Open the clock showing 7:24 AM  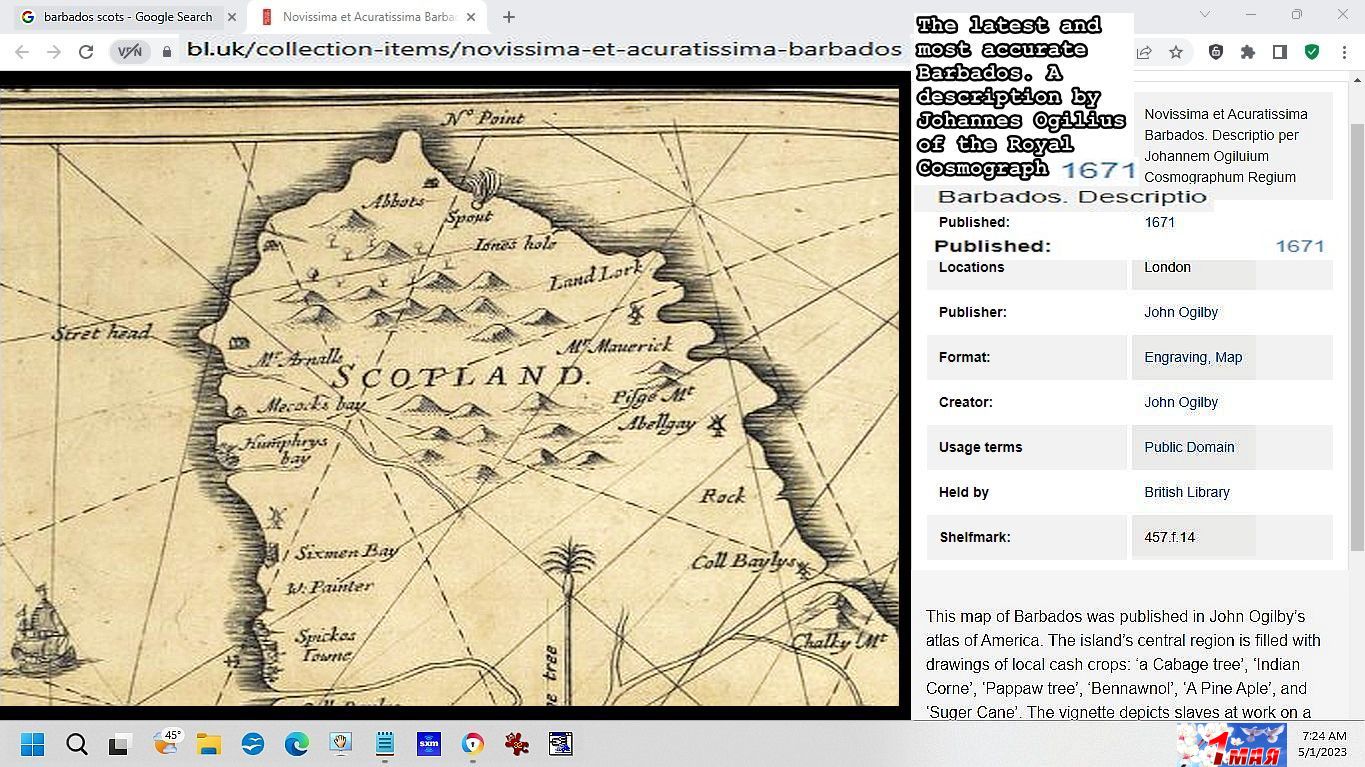pyautogui.click(x=1322, y=743)
